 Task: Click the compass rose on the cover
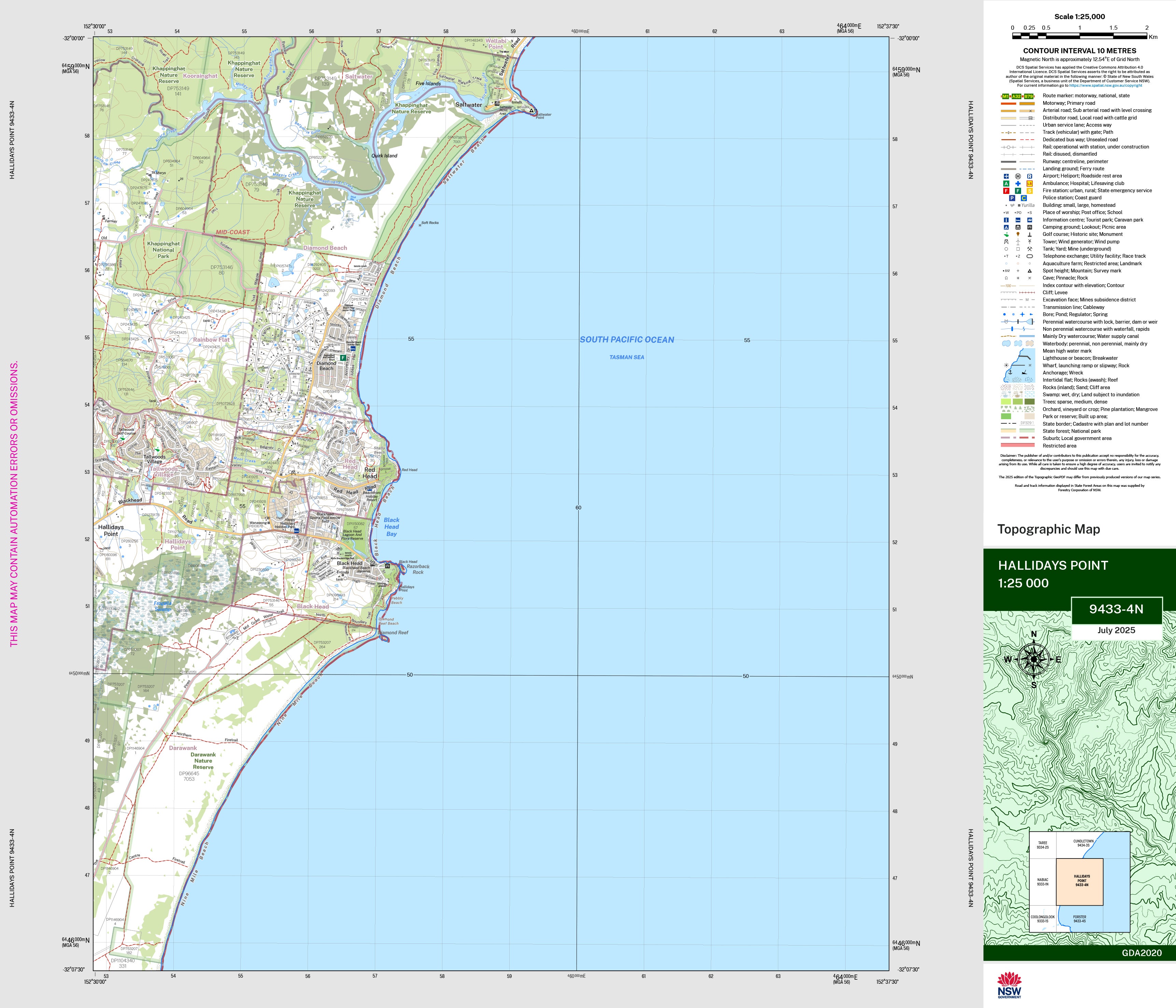pyautogui.click(x=1034, y=659)
